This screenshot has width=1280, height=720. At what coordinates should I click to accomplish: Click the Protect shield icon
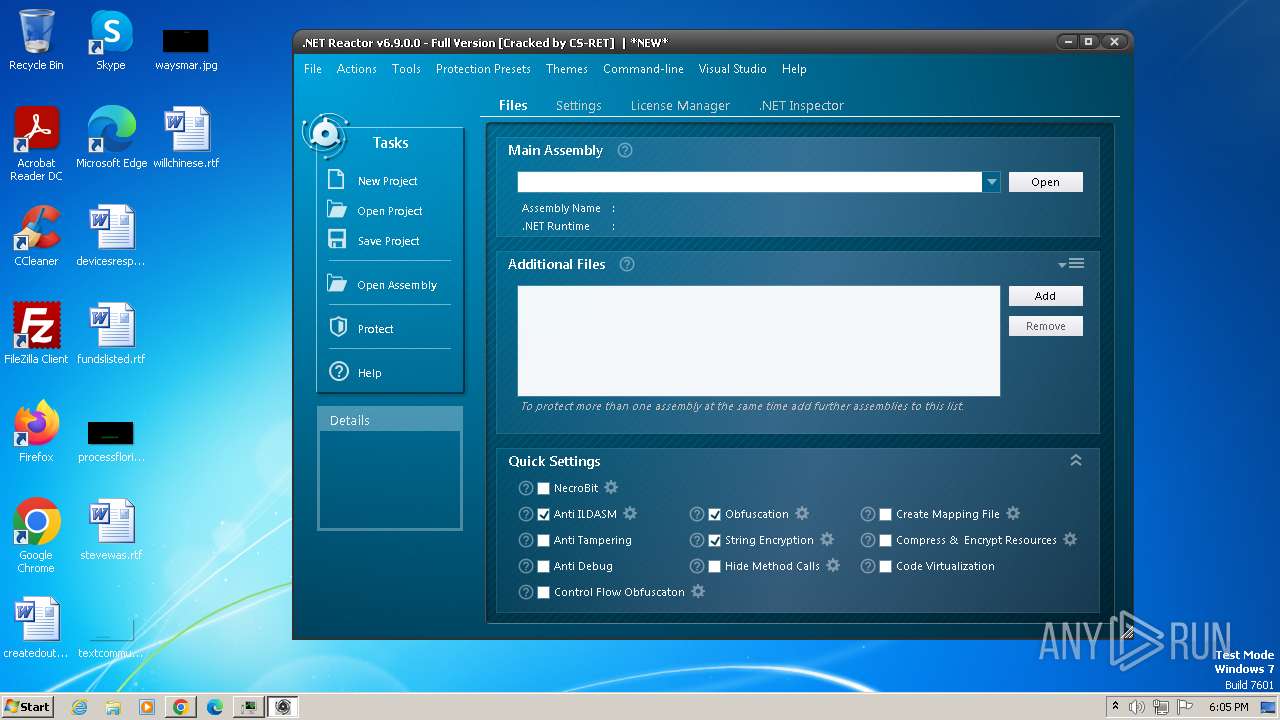point(338,328)
